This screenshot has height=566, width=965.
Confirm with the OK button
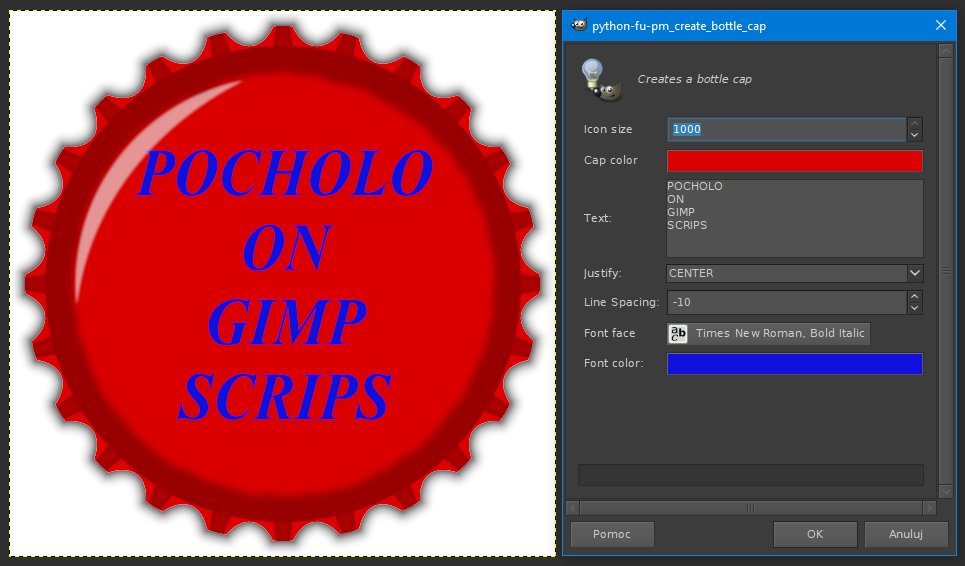coord(815,534)
